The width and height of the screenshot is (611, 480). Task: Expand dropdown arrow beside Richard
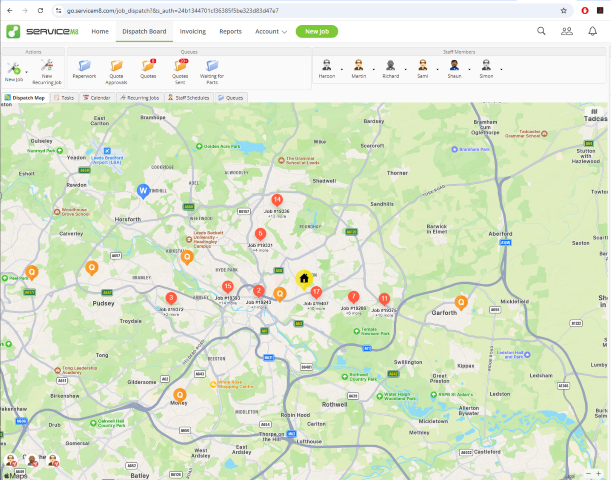click(406, 69)
